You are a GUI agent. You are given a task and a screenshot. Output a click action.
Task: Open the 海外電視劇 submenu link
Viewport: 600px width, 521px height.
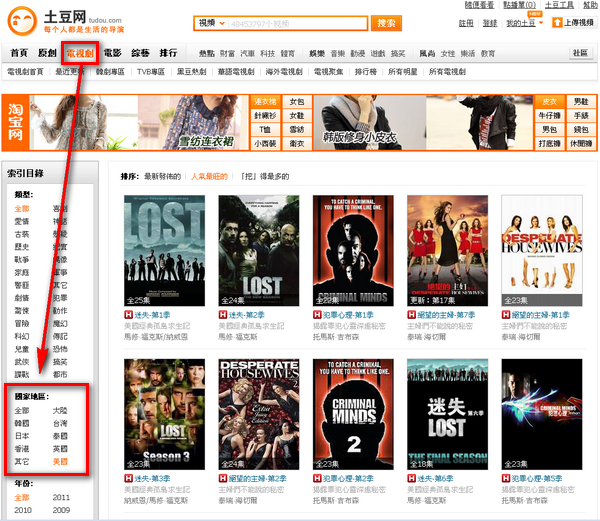click(284, 72)
